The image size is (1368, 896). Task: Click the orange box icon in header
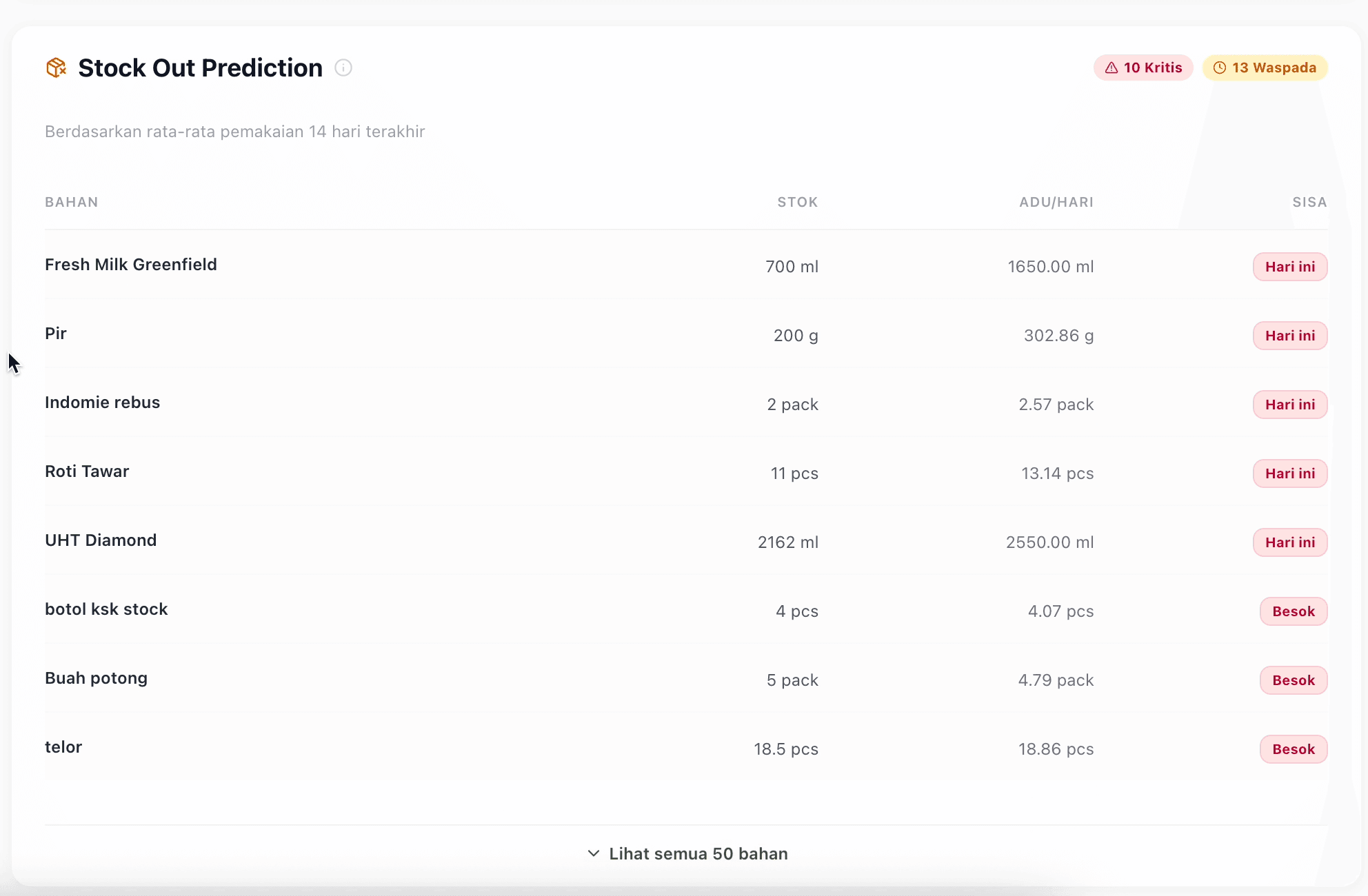click(x=56, y=68)
